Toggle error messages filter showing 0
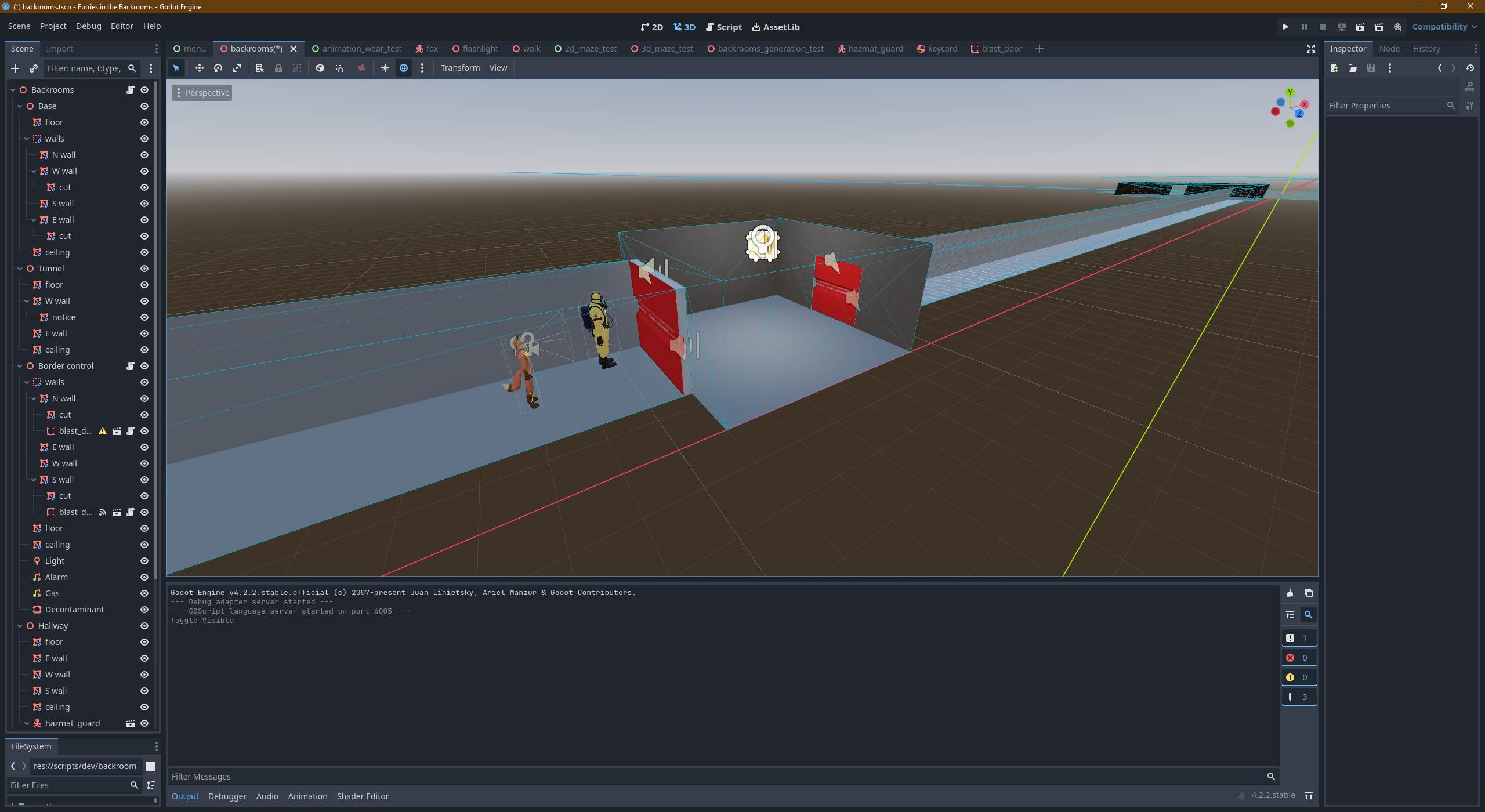Screen dimensions: 1485x812 [1298, 658]
